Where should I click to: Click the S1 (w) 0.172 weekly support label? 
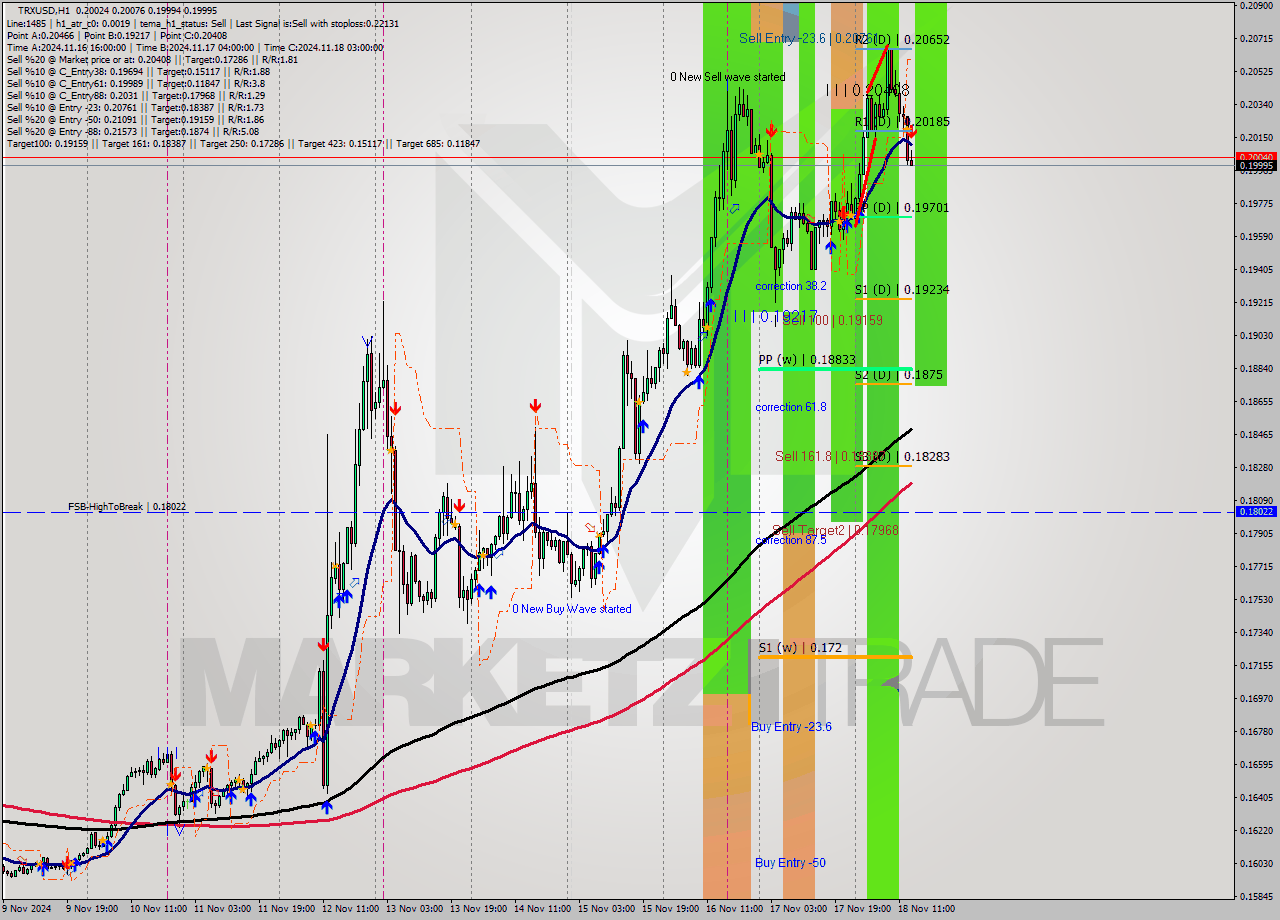click(x=800, y=648)
